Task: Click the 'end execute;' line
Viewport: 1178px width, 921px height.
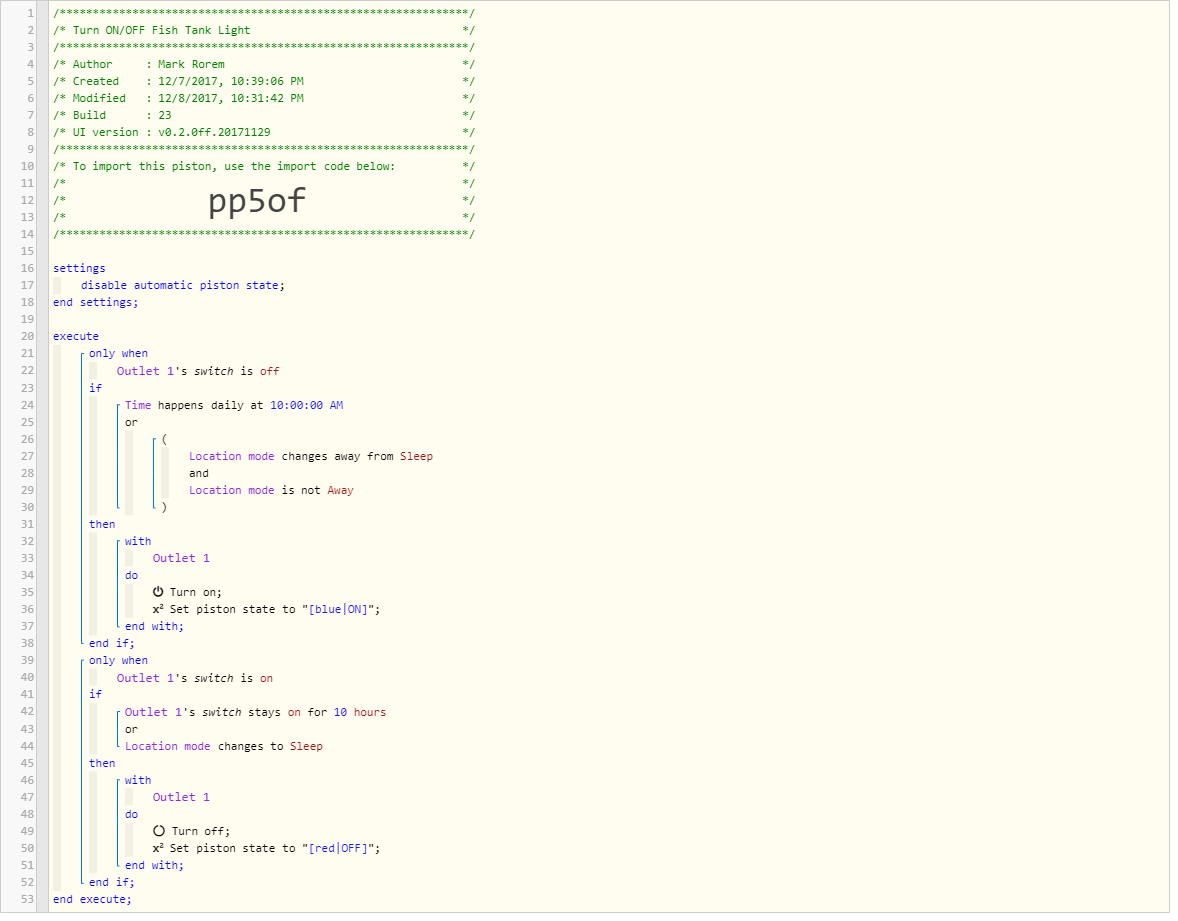Action: [92, 899]
